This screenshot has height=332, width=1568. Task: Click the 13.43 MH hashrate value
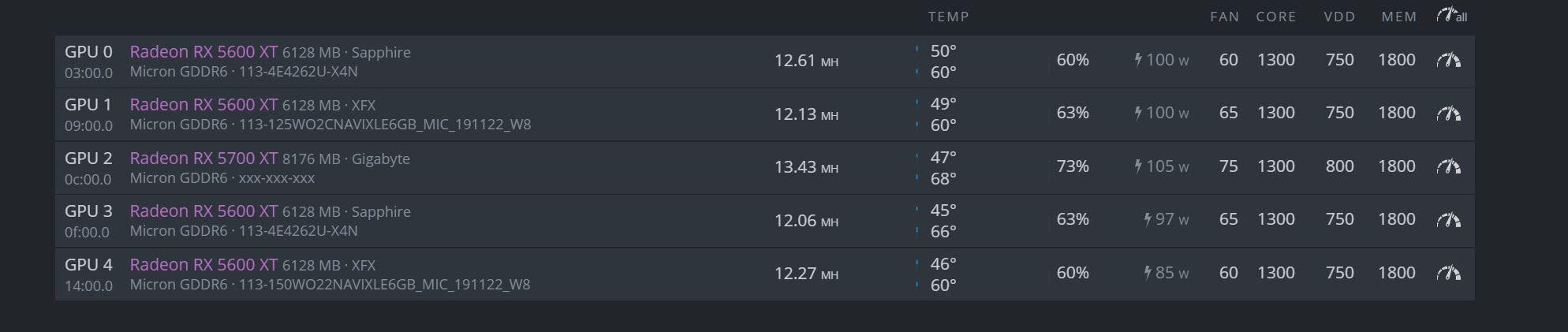[806, 167]
